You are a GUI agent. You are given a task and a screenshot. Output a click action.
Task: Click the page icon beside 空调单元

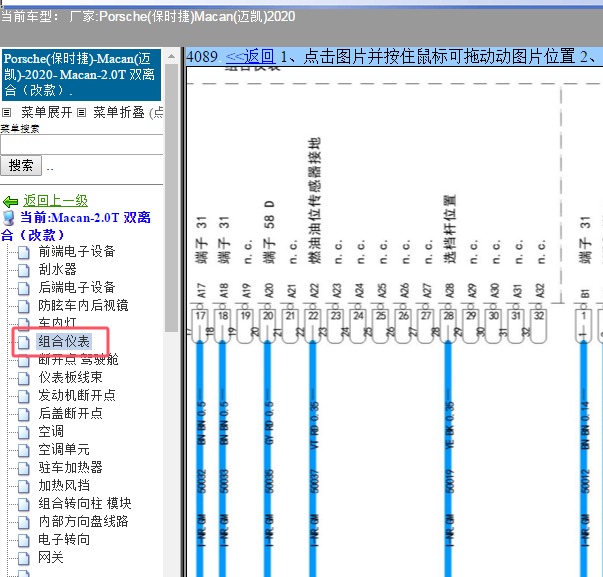click(x=24, y=450)
